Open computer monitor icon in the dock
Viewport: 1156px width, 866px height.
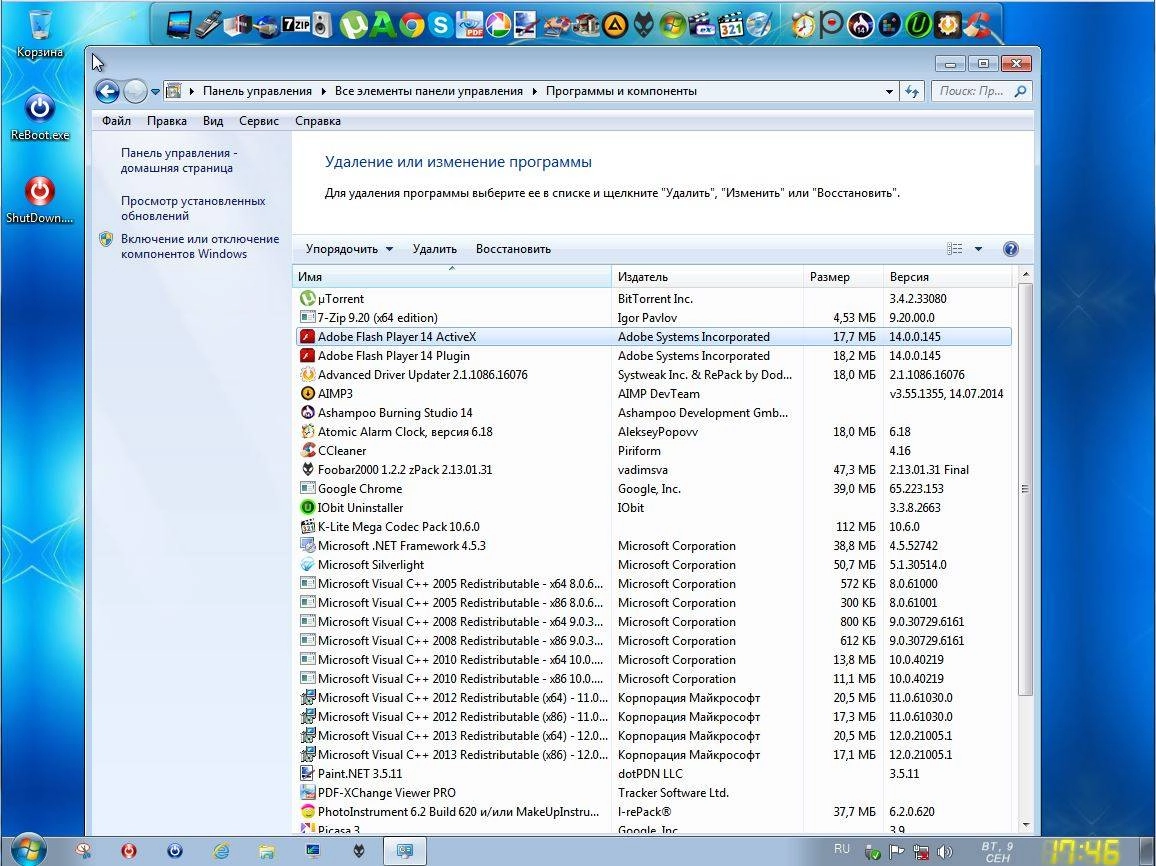click(179, 25)
